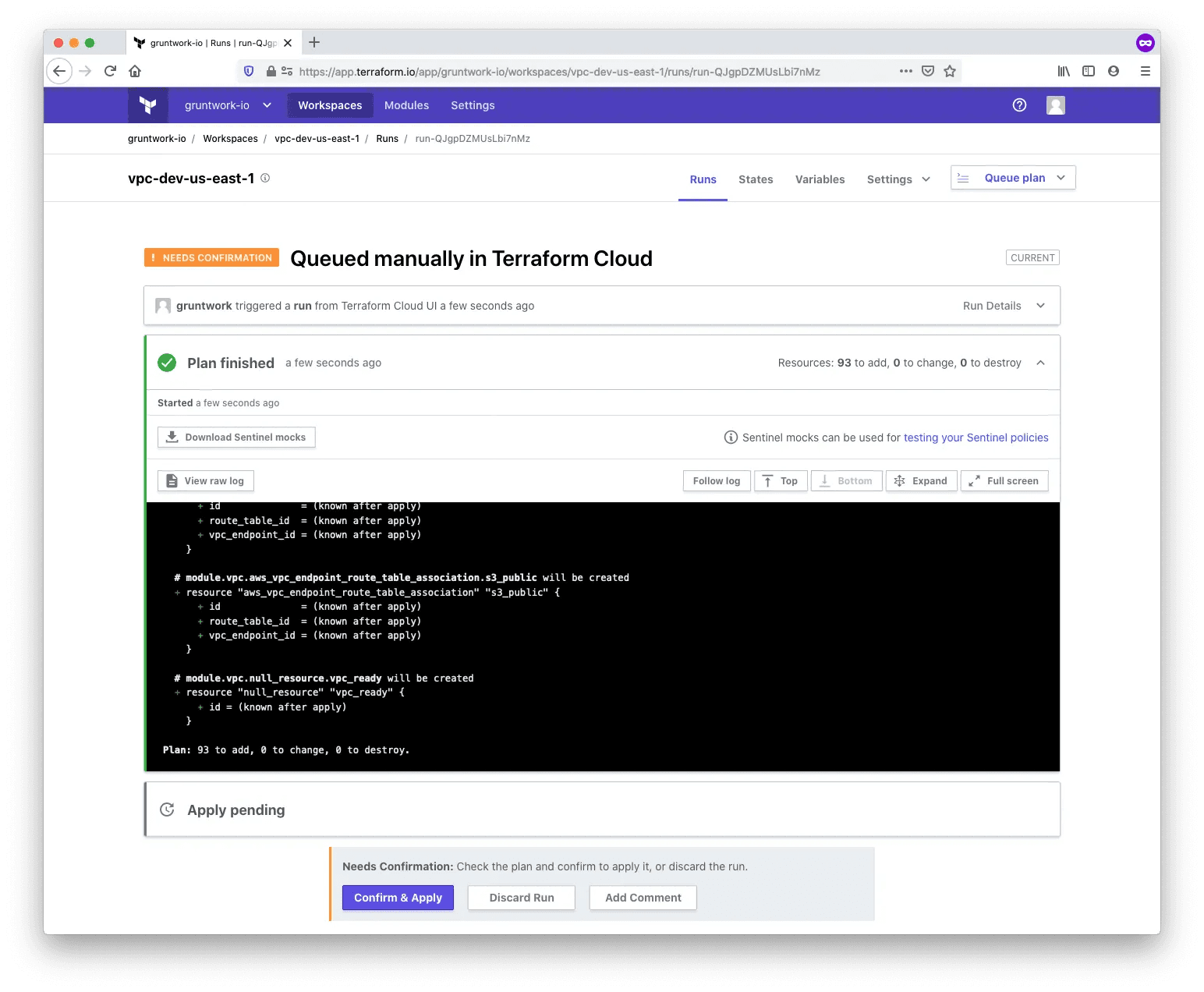Click the tracking protection shield icon
The width and height of the screenshot is (1204, 992).
[x=249, y=71]
